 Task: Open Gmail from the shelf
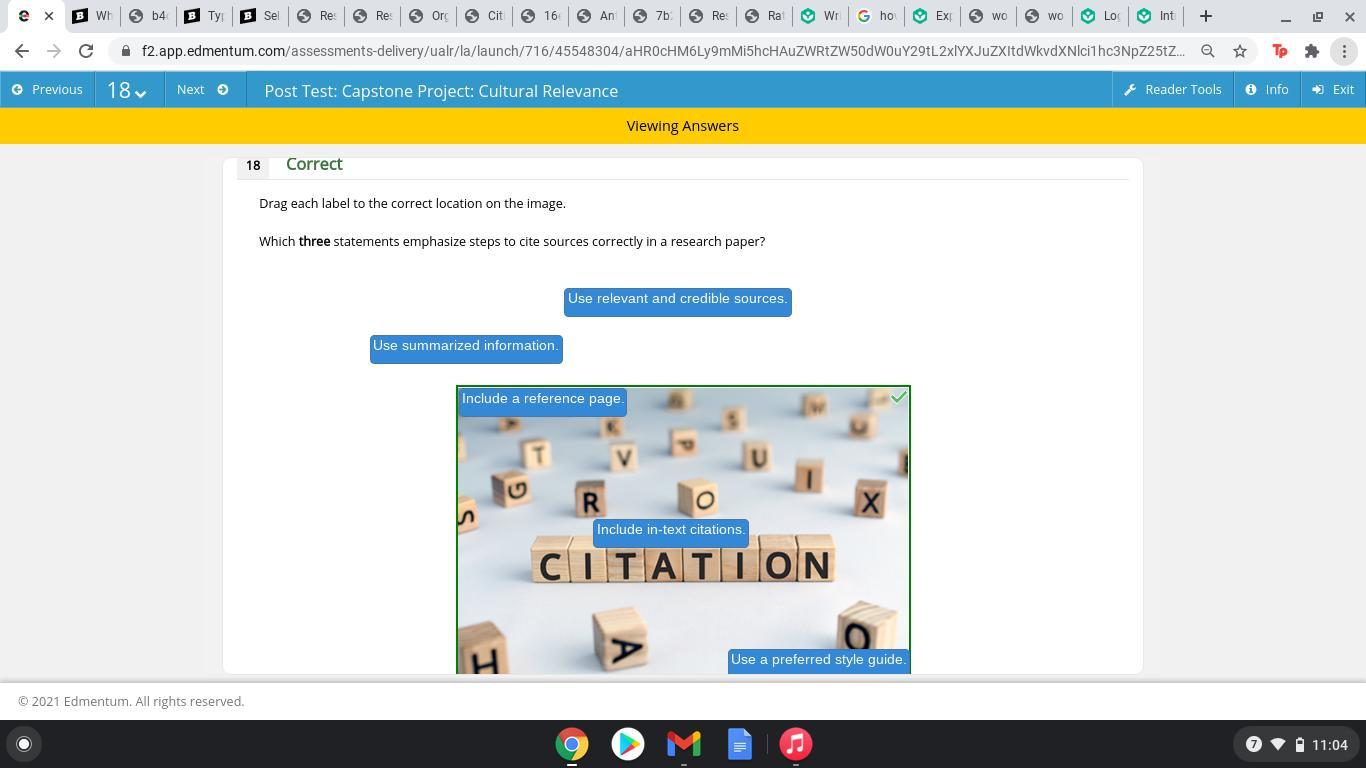pyautogui.click(x=684, y=744)
